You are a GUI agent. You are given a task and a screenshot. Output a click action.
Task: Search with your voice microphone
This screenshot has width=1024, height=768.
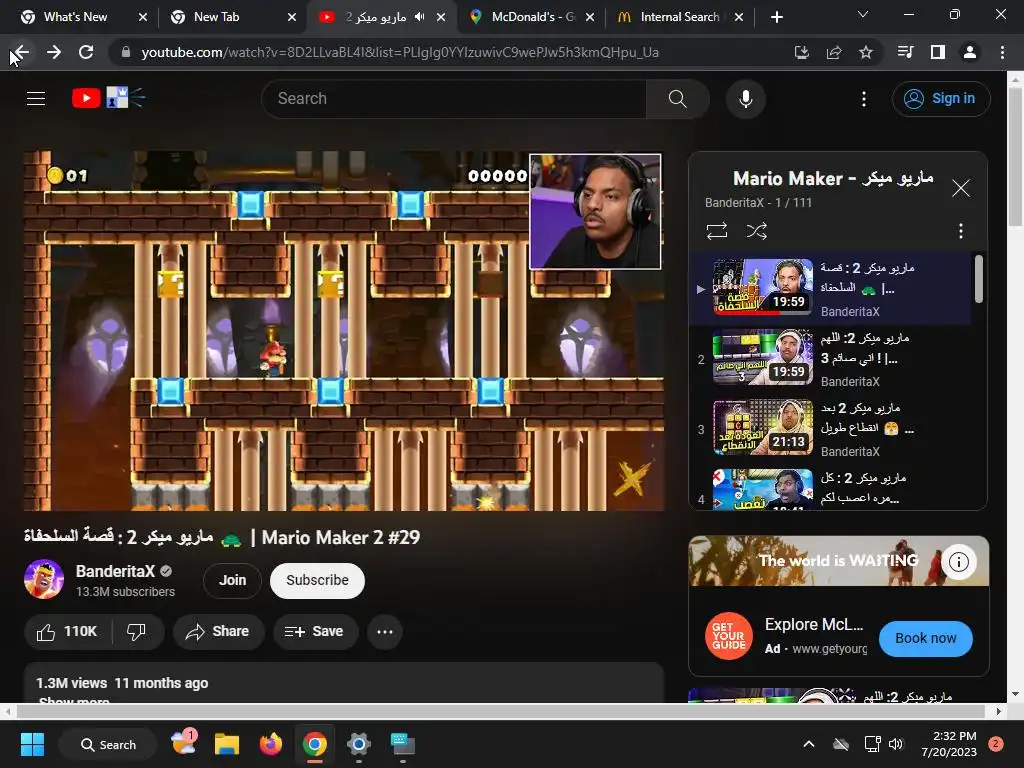746,99
